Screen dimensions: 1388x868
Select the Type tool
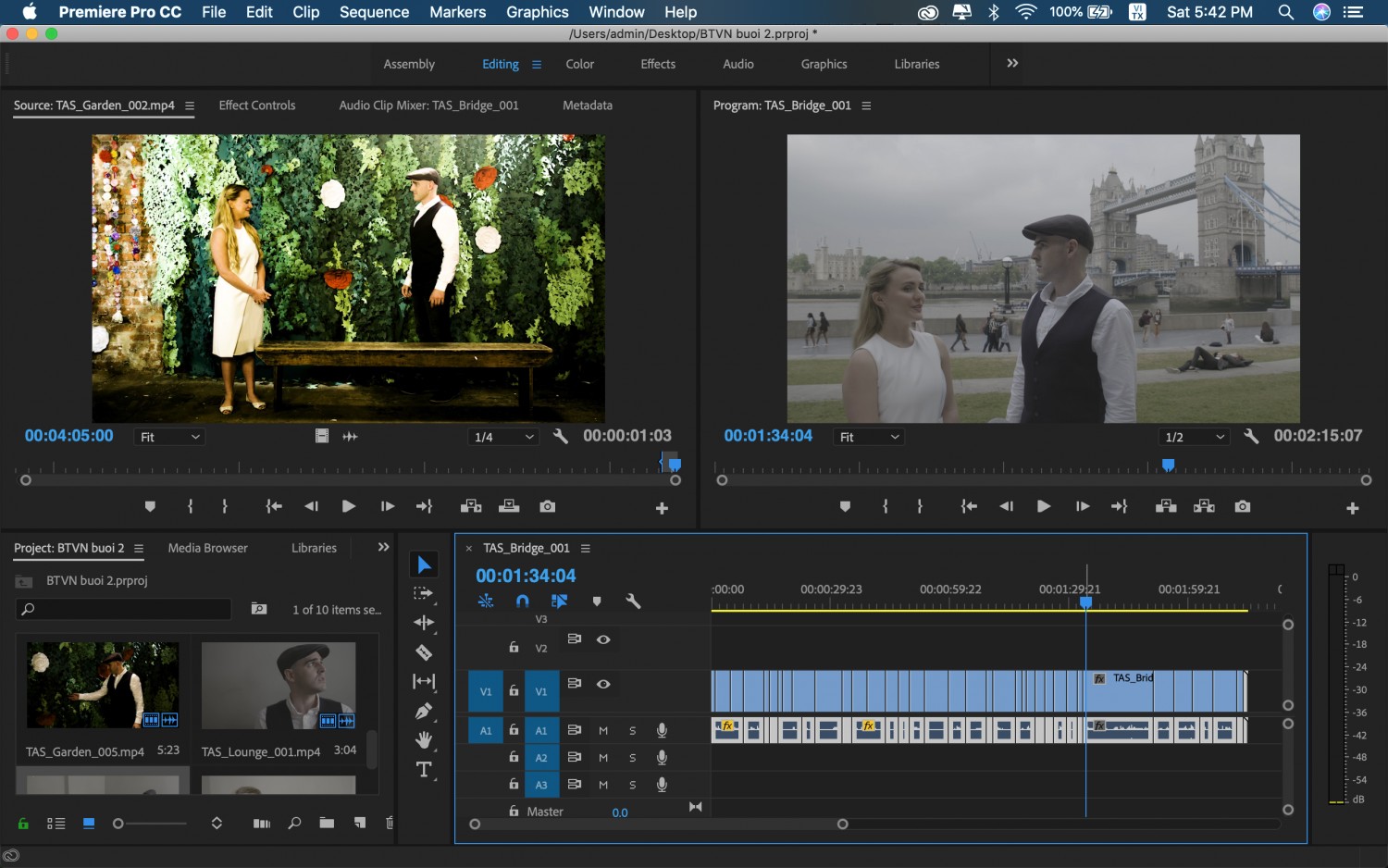click(x=424, y=770)
